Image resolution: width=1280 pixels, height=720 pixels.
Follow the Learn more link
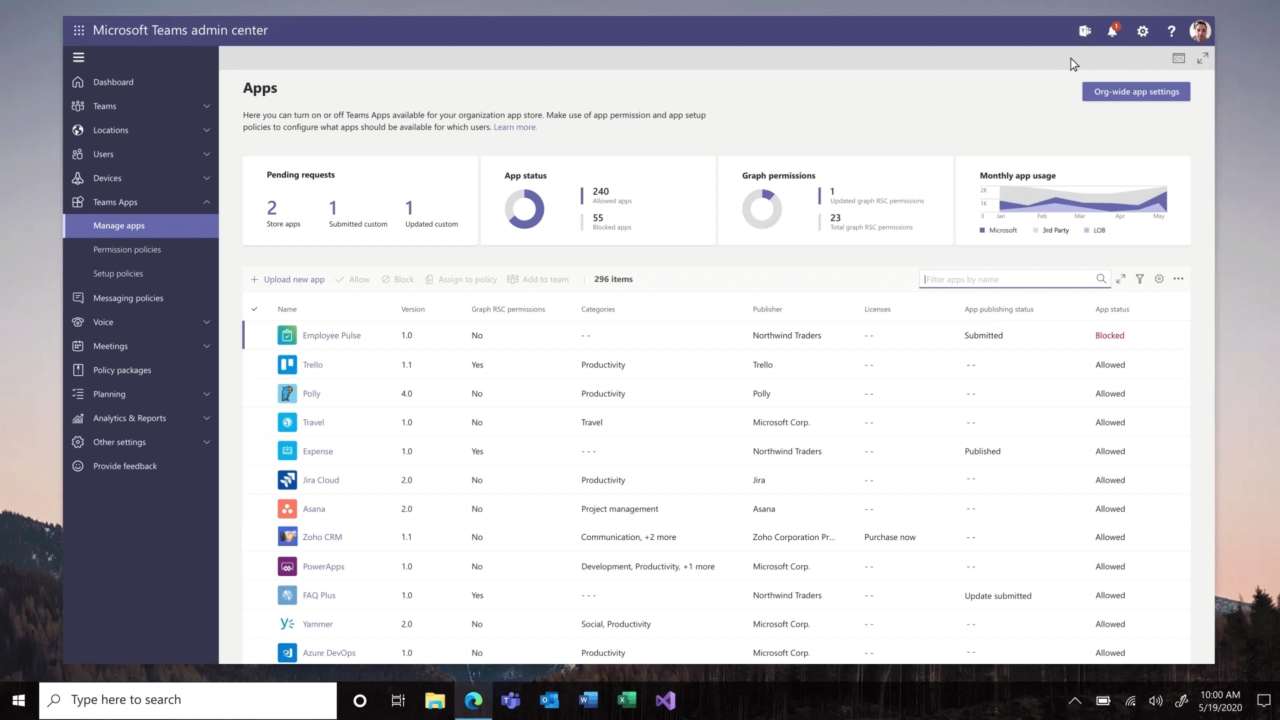pyautogui.click(x=515, y=128)
